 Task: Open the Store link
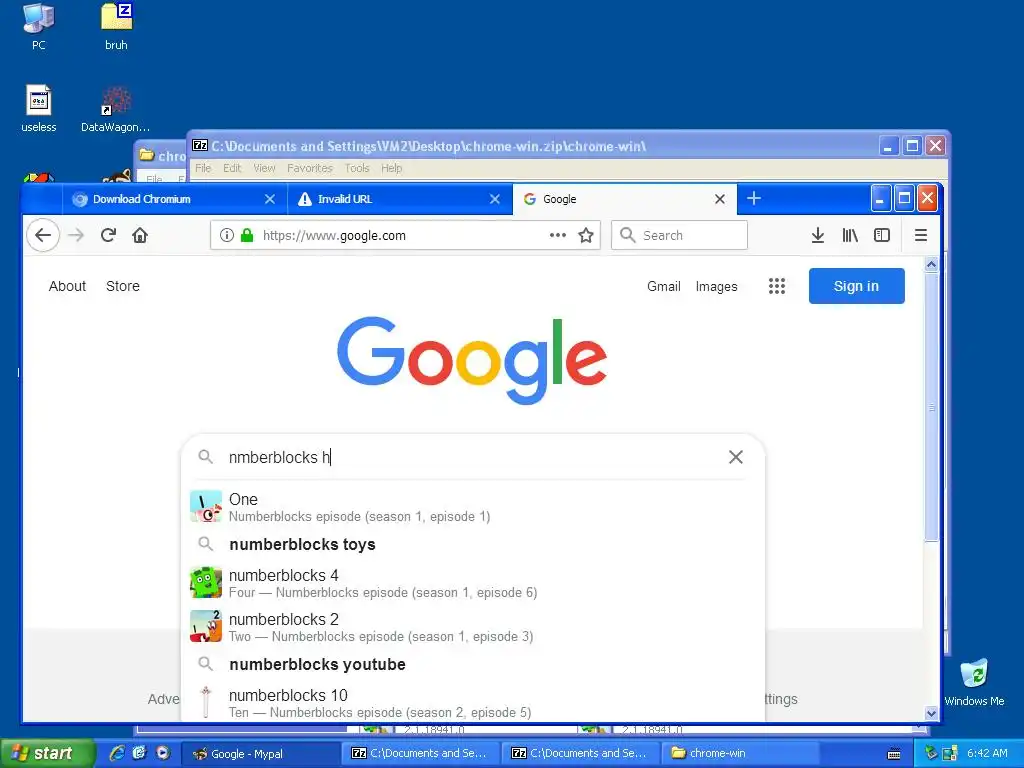click(x=123, y=286)
